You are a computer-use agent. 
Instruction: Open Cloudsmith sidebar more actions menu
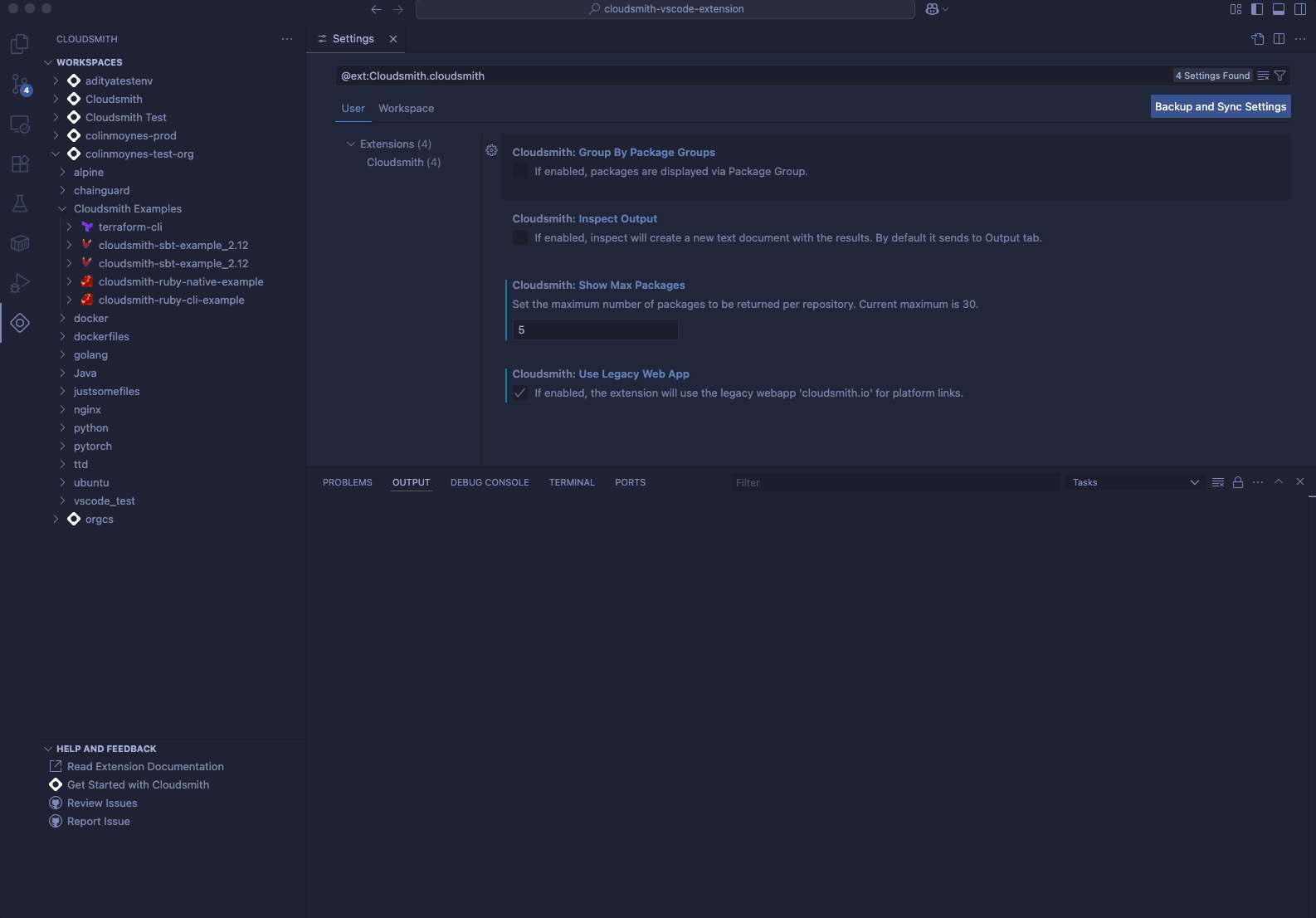[x=287, y=39]
